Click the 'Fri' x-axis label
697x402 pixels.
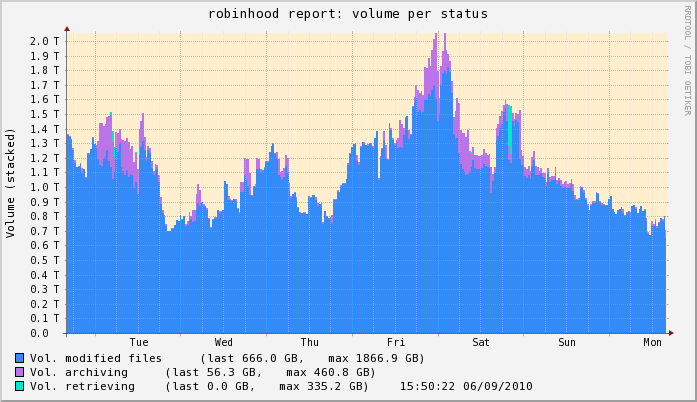point(396,342)
